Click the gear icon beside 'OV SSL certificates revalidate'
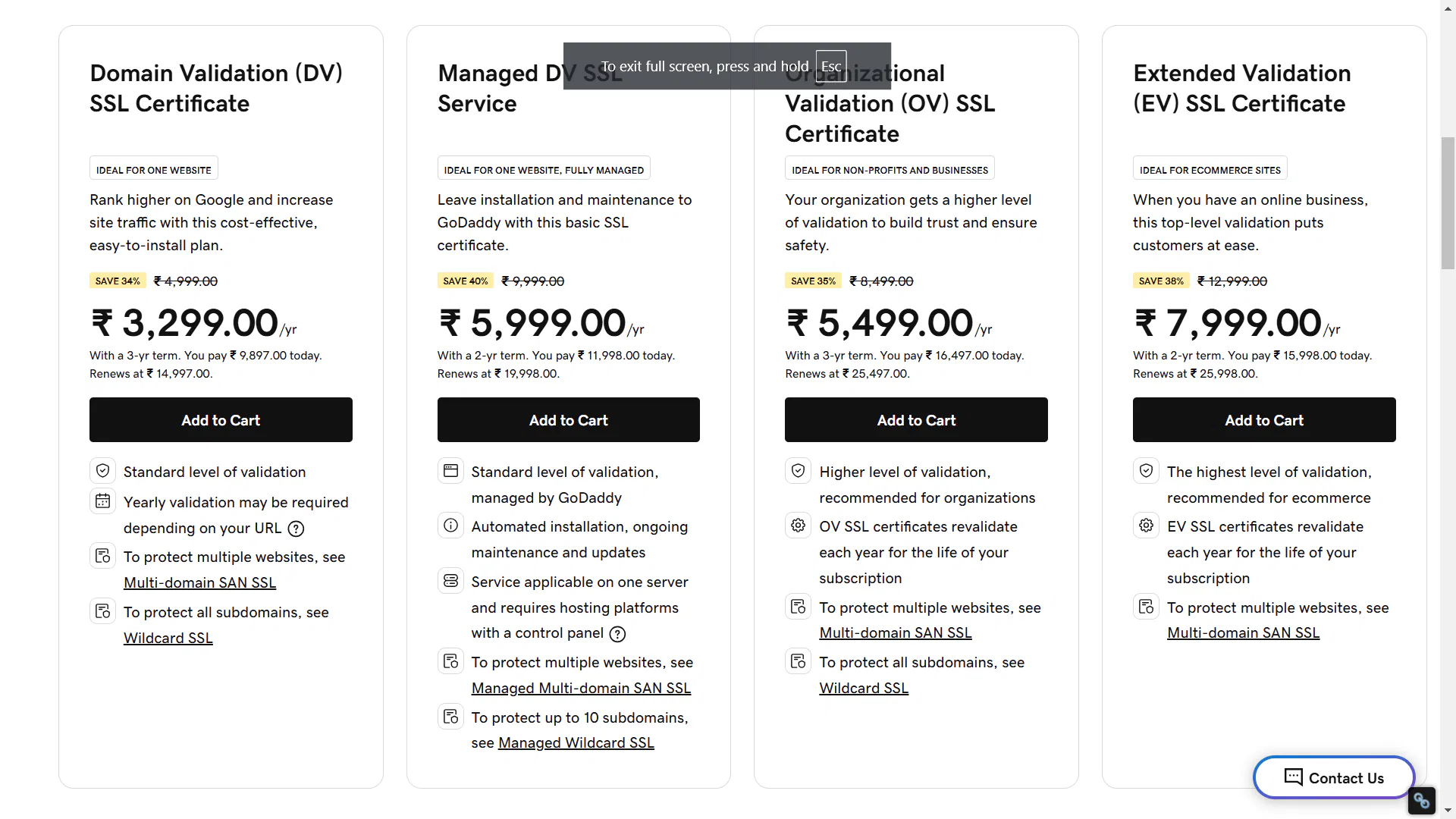The height and width of the screenshot is (819, 1456). pyautogui.click(x=798, y=526)
